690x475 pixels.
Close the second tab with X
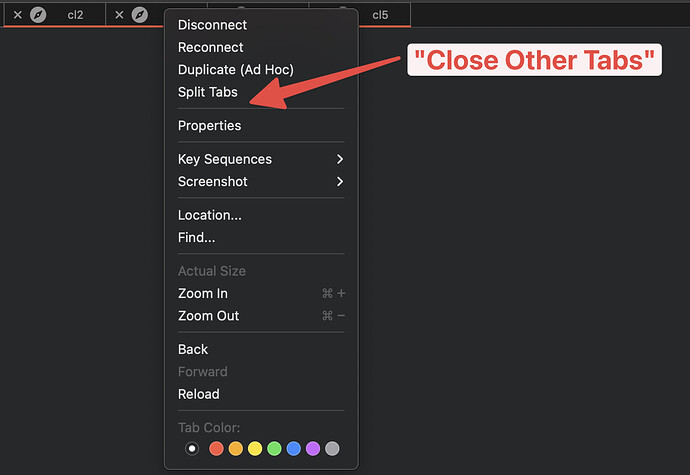click(x=119, y=15)
